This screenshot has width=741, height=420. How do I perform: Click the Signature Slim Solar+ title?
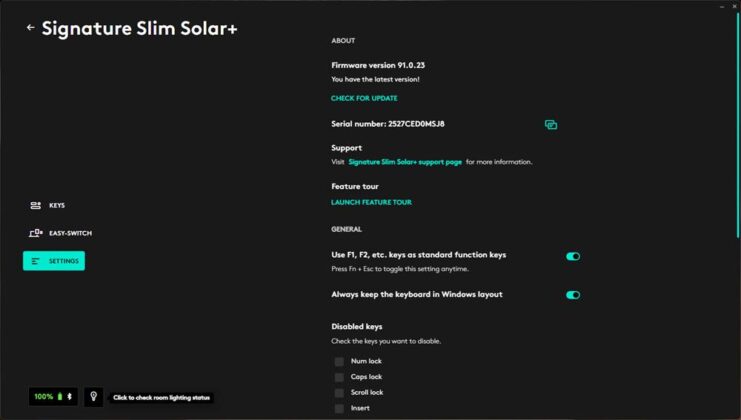click(x=139, y=28)
